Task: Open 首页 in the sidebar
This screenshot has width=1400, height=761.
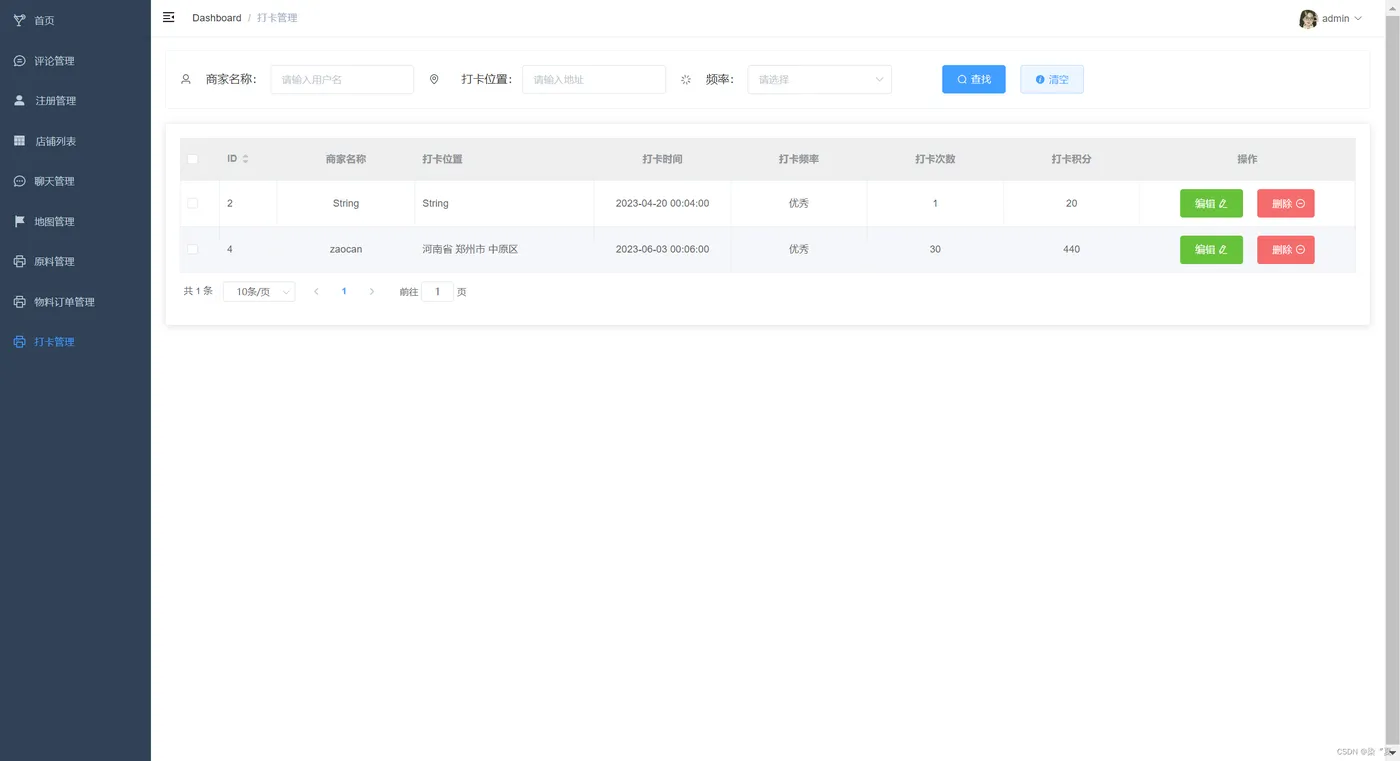Action: 75,20
